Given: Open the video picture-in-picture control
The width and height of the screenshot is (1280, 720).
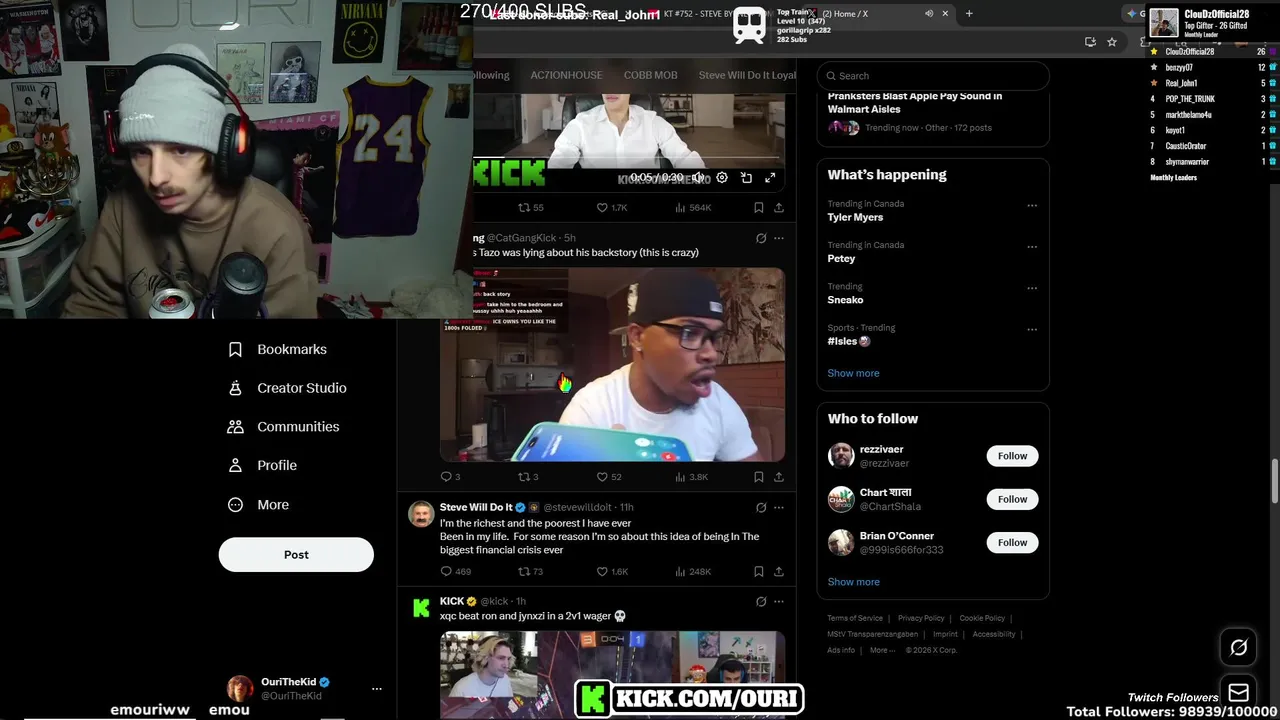Looking at the screenshot, I should point(746,177).
